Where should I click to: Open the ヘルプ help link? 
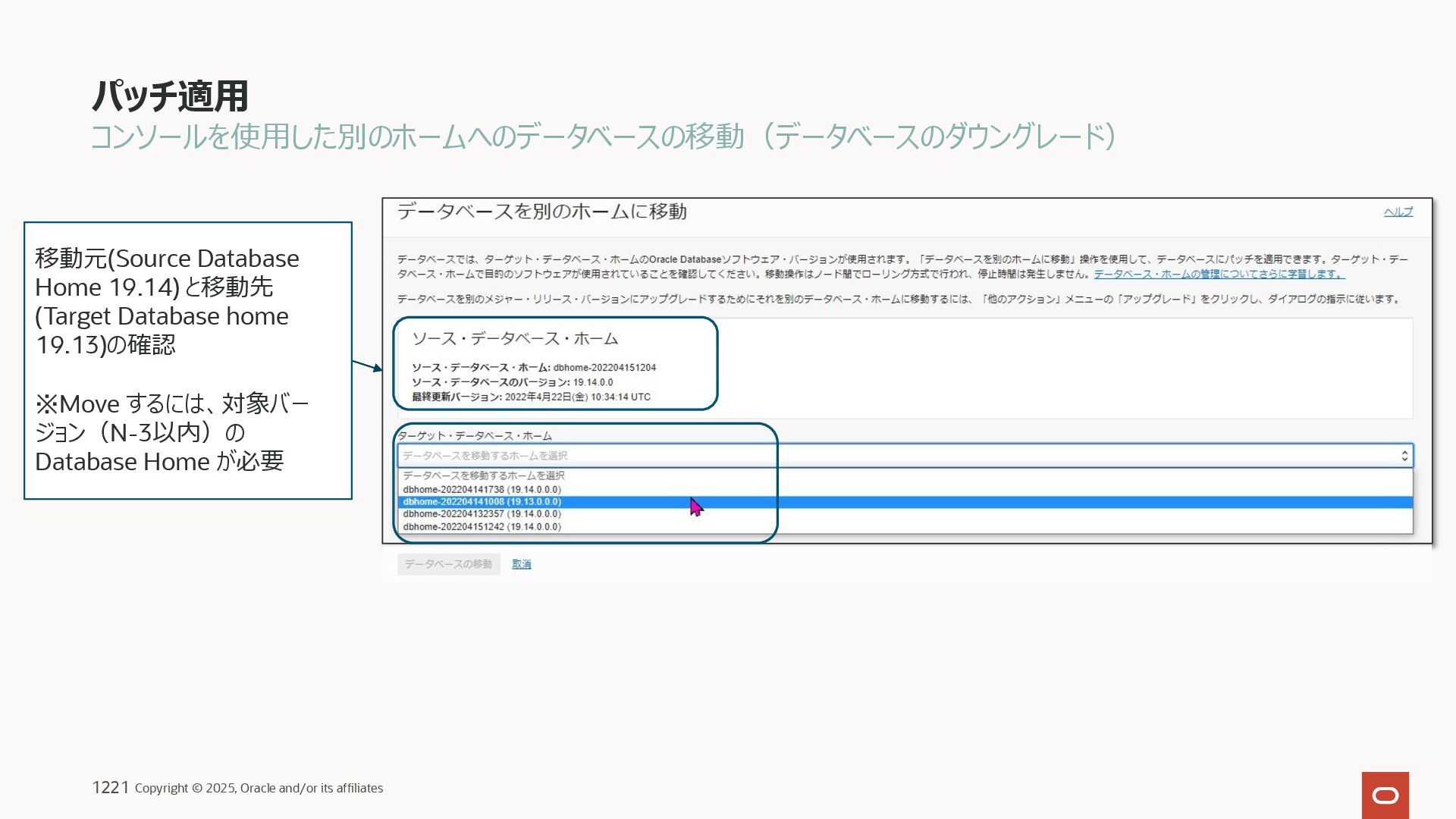pyautogui.click(x=1398, y=212)
